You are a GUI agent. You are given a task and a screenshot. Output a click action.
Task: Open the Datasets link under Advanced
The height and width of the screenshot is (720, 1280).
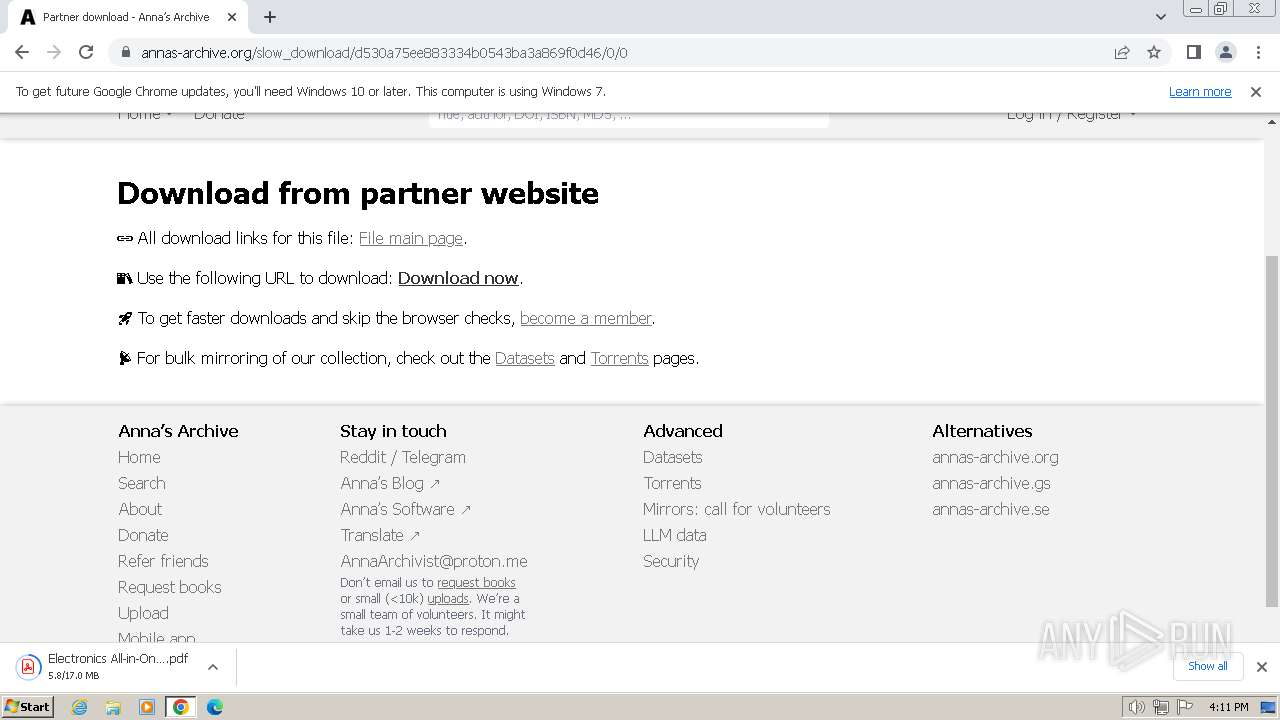(672, 457)
